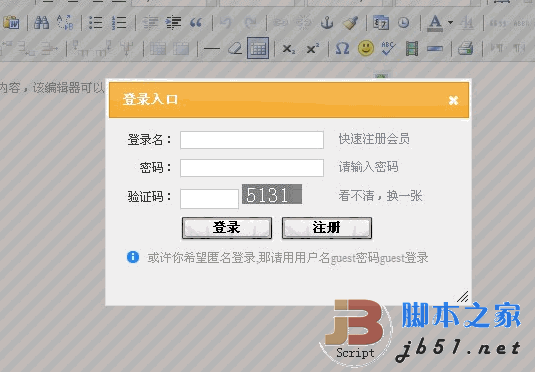The width and height of the screenshot is (535, 372).
Task: Insert an anchor using the anchor icon
Action: point(327,23)
